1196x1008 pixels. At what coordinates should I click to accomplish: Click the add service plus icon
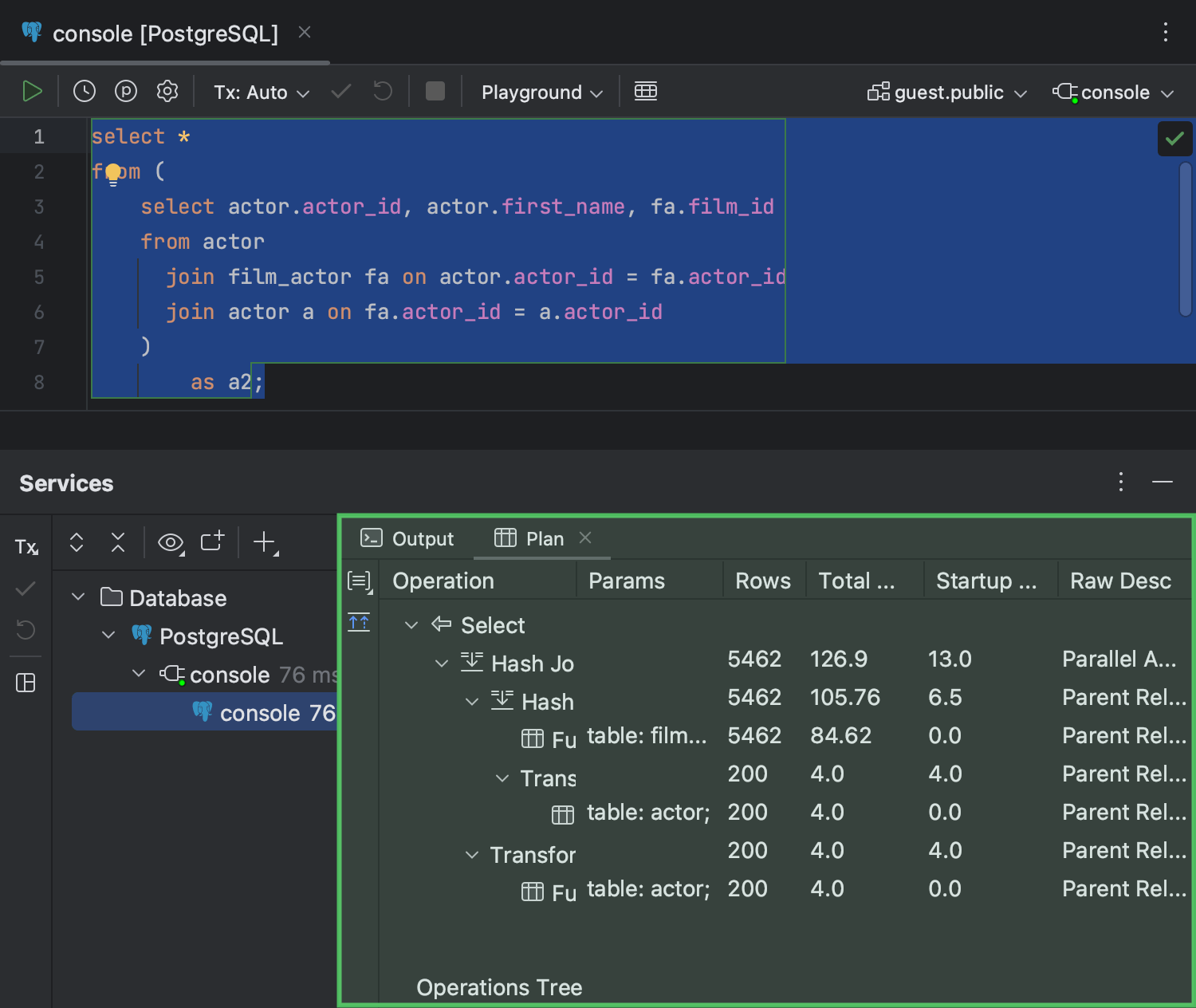point(264,543)
